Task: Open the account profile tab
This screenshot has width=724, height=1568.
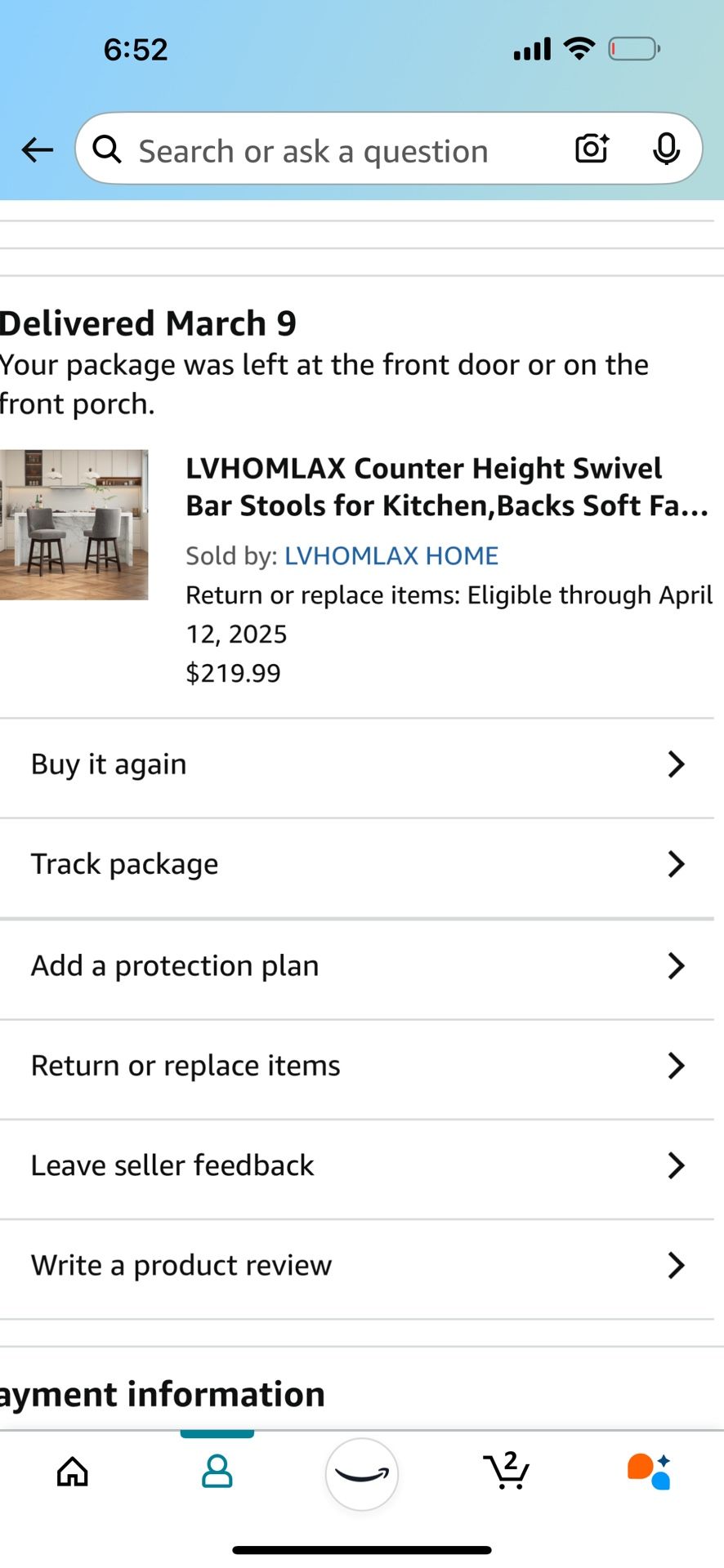Action: (217, 1472)
